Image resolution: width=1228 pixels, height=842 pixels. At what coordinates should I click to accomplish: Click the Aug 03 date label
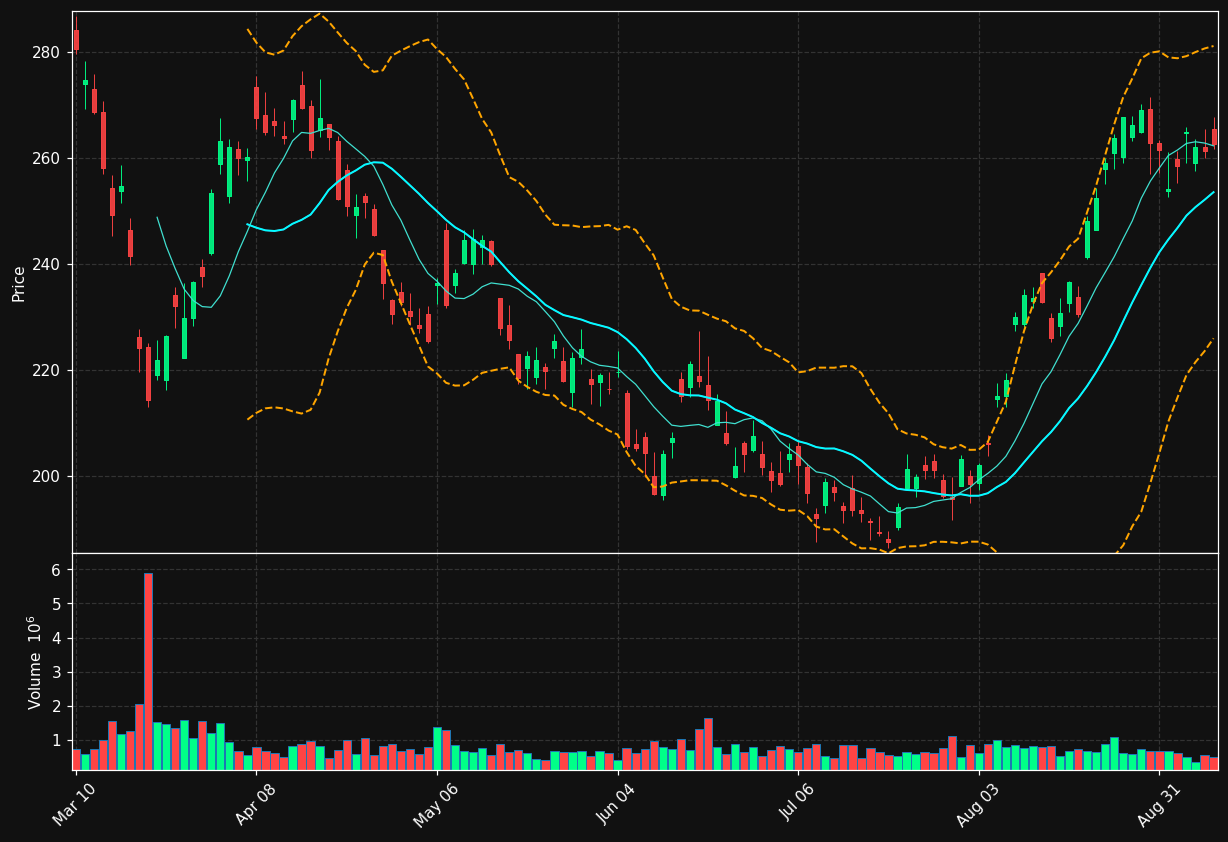978,804
